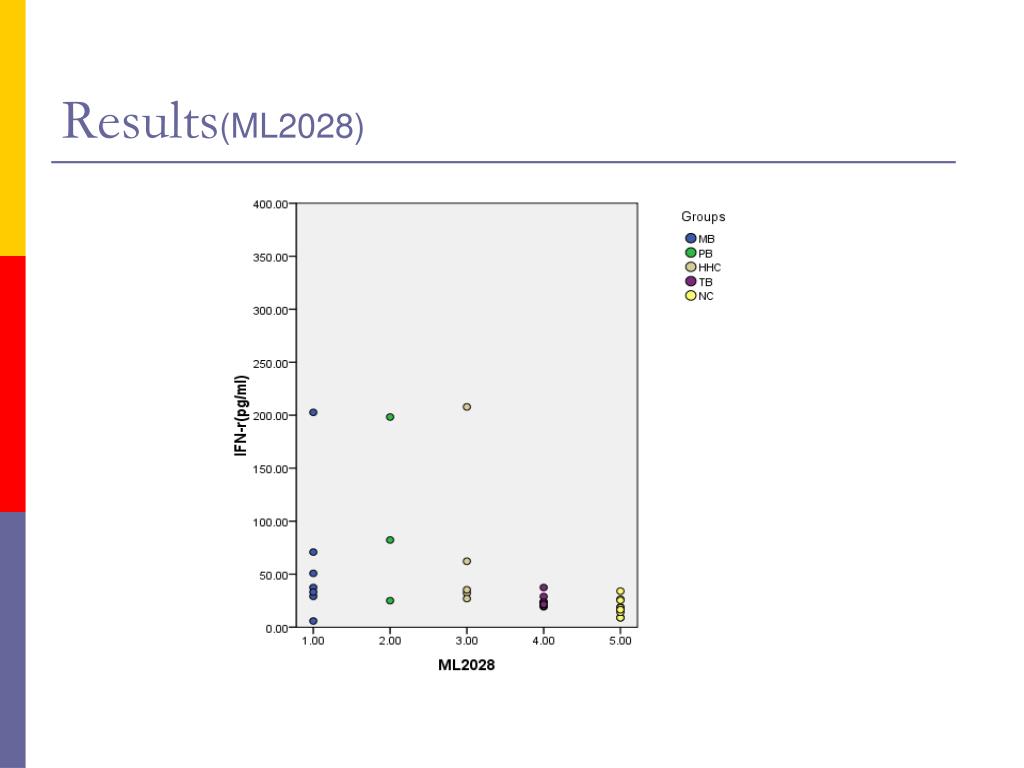
Task: Click the '350.00' y-axis label
Action: point(270,257)
